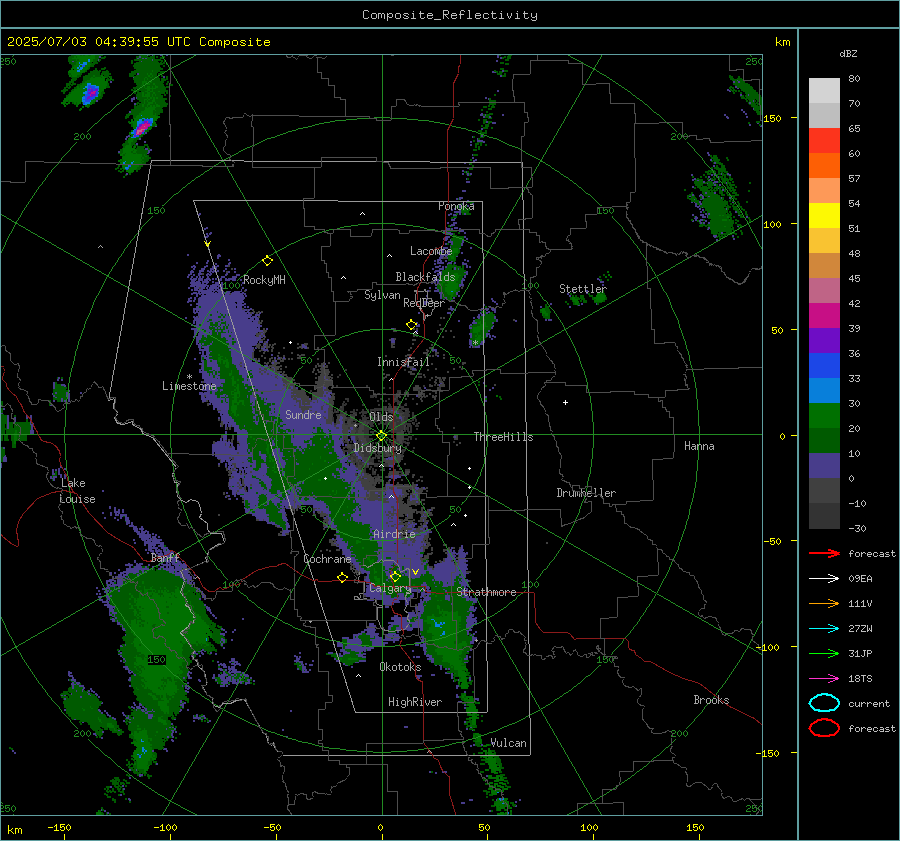Screen dimensions: 900x841
Task: Click the Lake Louise label
Action: click(77, 491)
